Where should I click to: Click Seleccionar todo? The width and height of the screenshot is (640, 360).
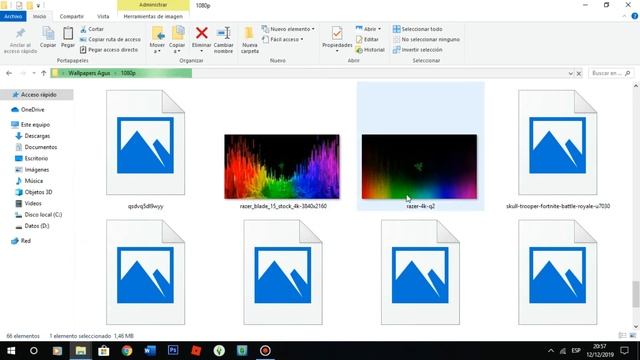click(418, 29)
